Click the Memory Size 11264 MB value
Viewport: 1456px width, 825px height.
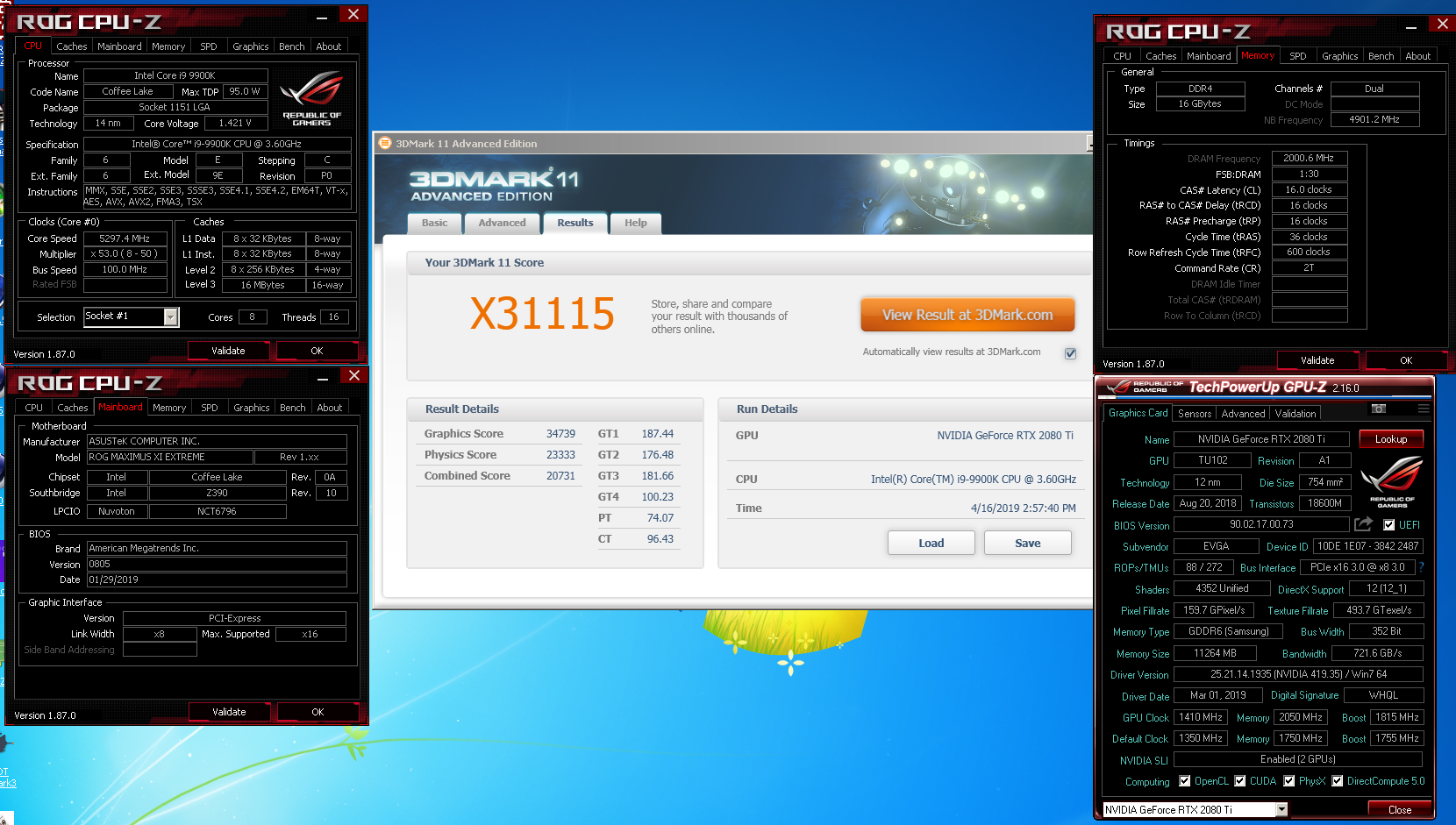pos(1215,653)
